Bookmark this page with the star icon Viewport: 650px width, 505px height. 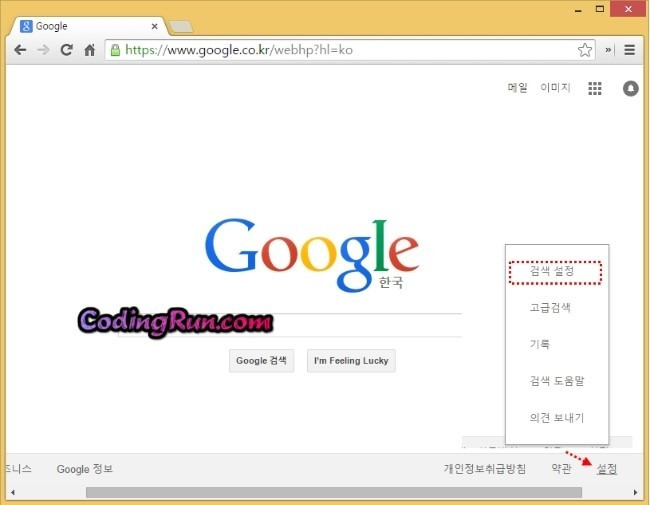tap(585, 50)
